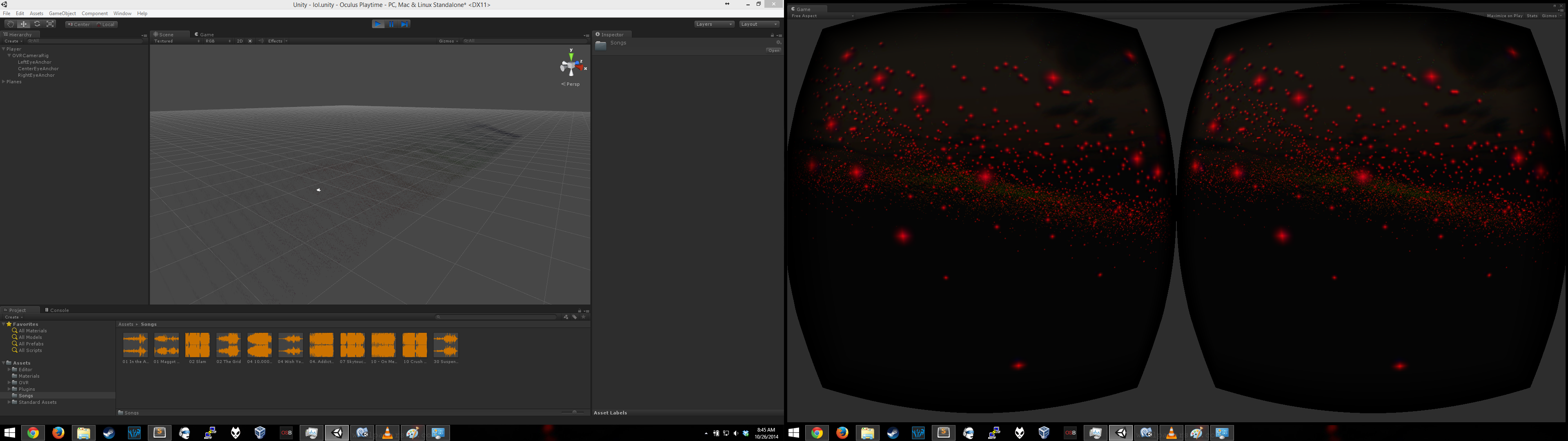Screen dimensions: 1568x441
Task: Click the Open button in Inspector
Action: [x=774, y=51]
